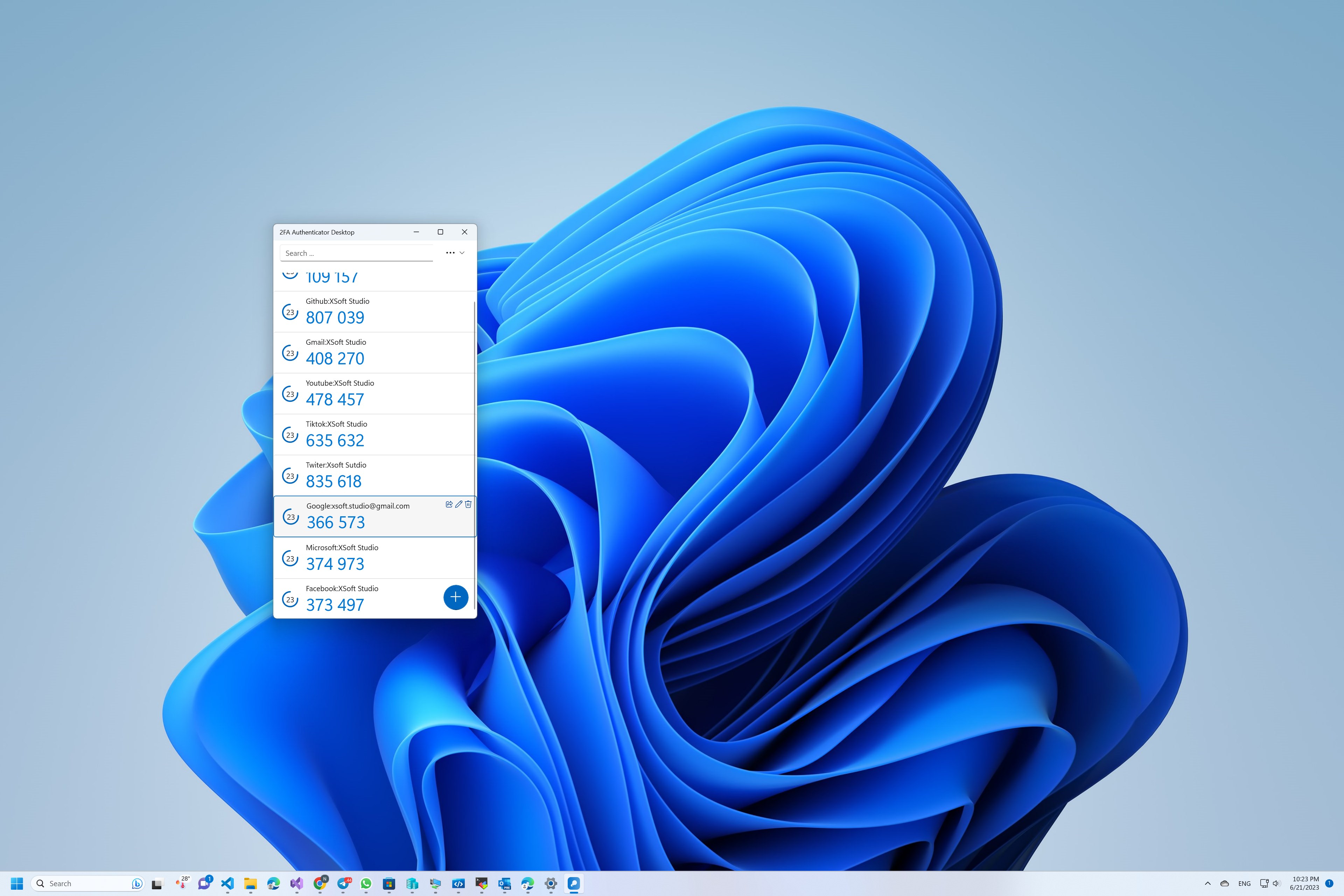This screenshot has height=896, width=1344.
Task: Open File Explorer from the taskbar
Action: (250, 883)
